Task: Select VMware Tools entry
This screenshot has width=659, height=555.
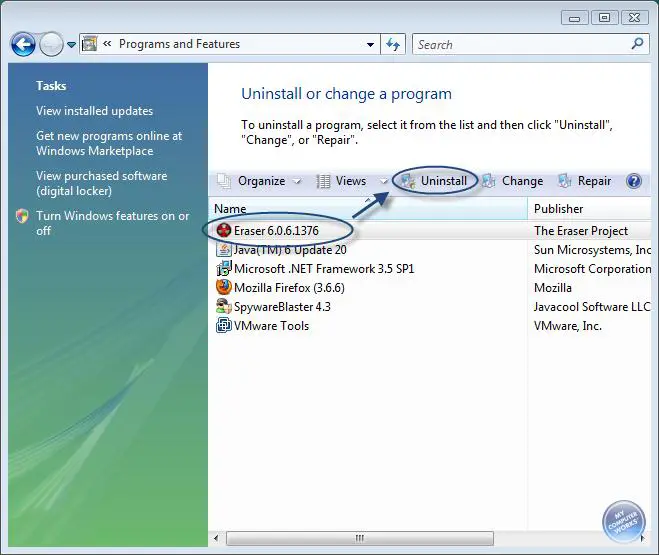Action: tap(272, 326)
